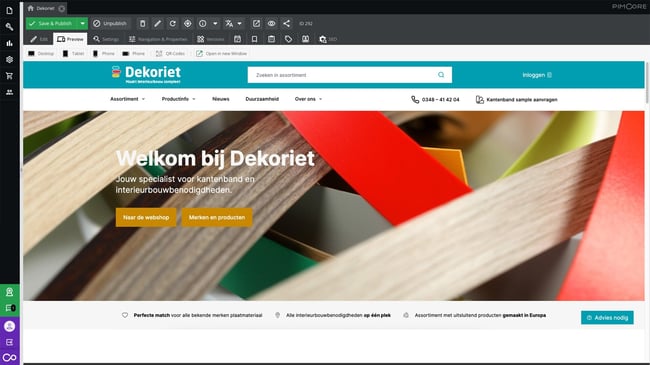650x365 pixels.
Task: Click the translation icon in toolbar
Action: click(x=229, y=24)
